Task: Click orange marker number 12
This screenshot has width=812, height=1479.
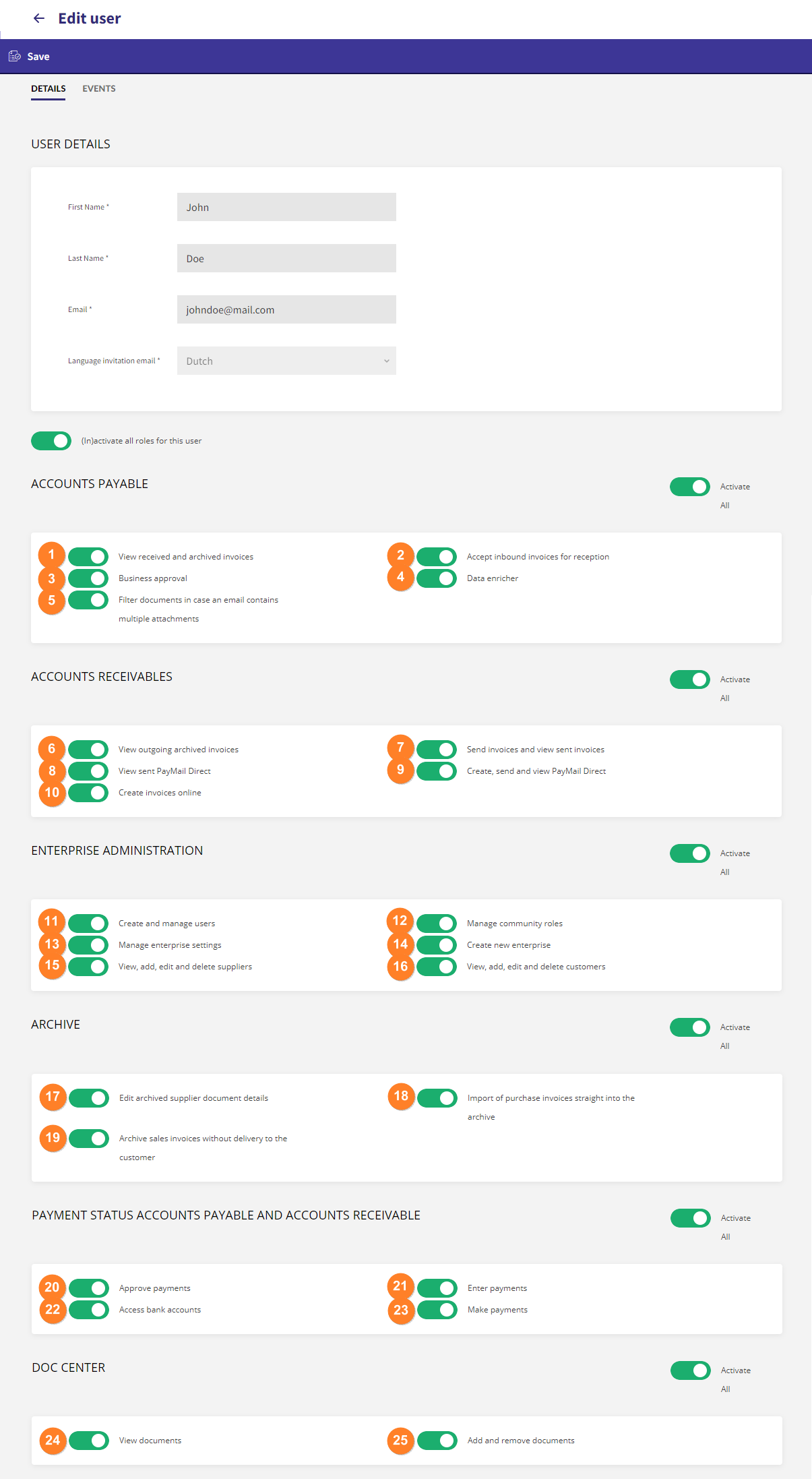Action: pyautogui.click(x=400, y=921)
